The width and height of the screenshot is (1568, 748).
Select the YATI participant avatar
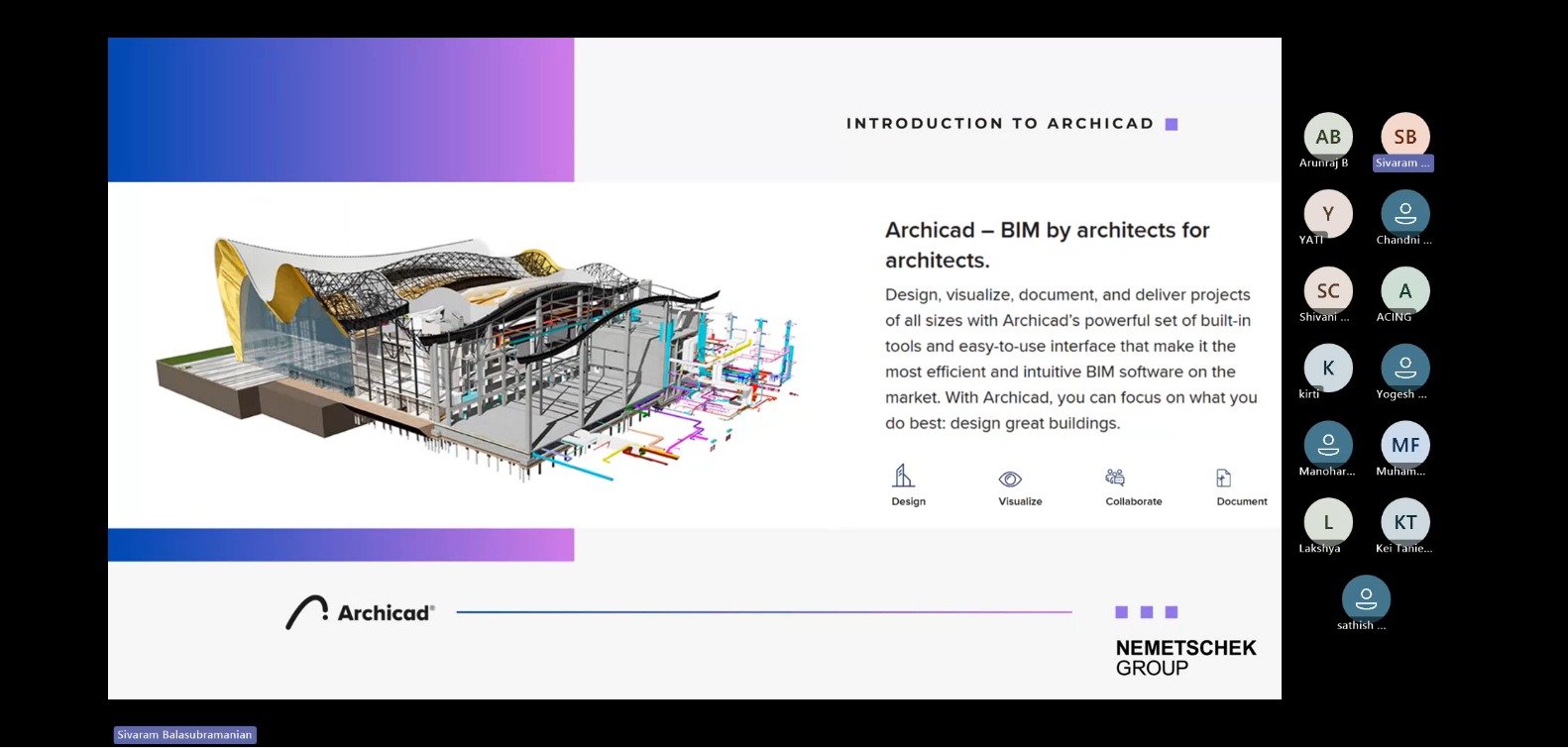(x=1328, y=213)
